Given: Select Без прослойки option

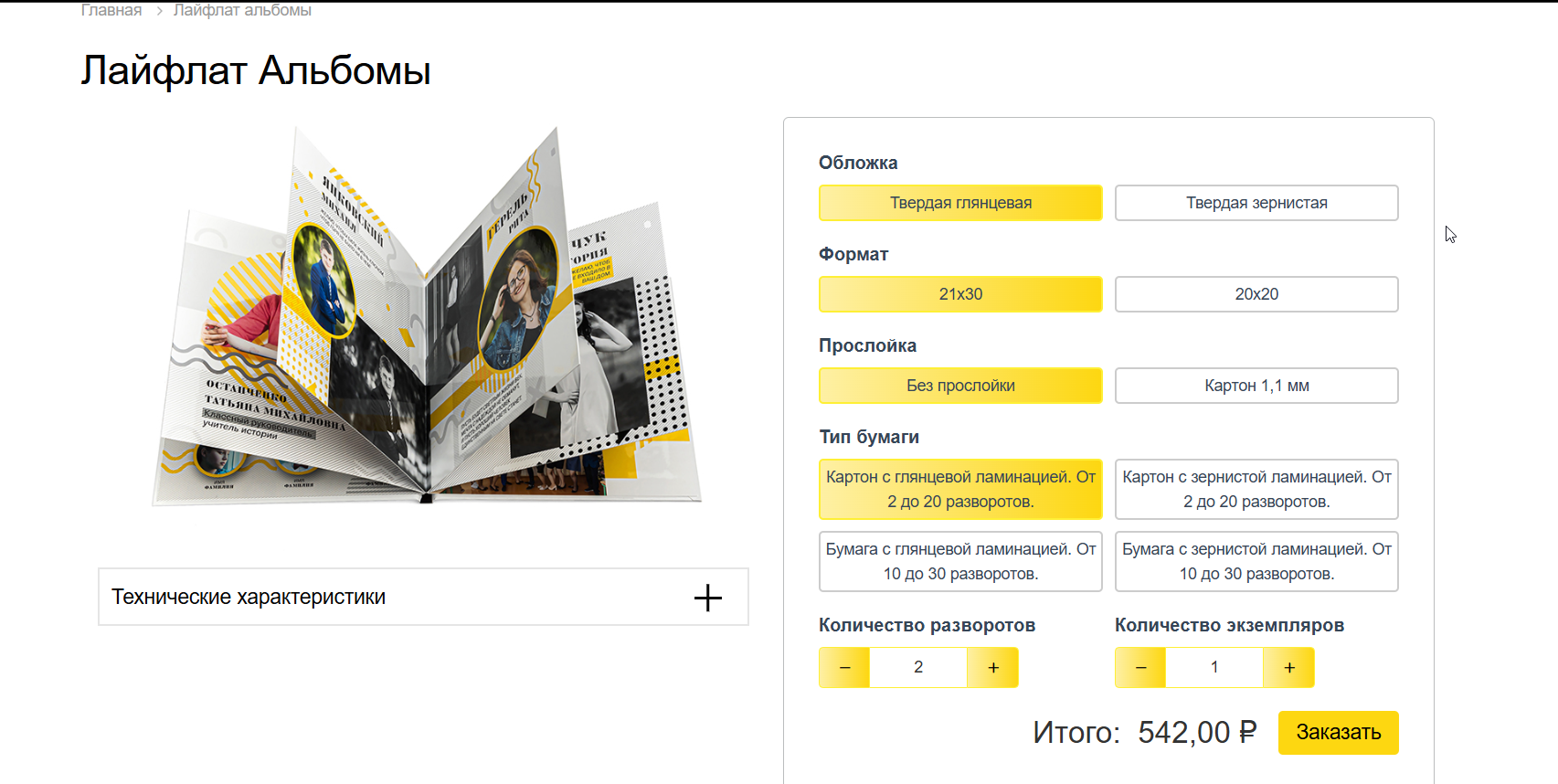Looking at the screenshot, I should point(960,386).
